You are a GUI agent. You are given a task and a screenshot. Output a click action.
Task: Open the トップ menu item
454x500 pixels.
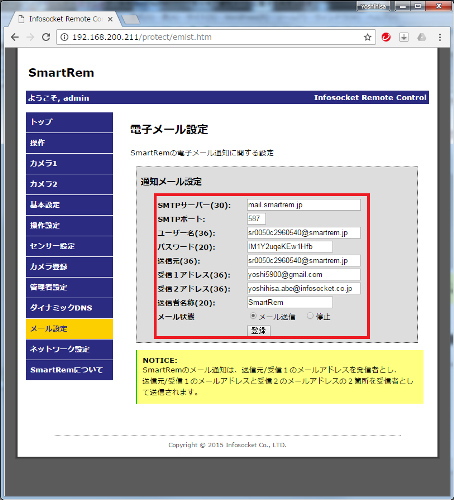click(69, 122)
